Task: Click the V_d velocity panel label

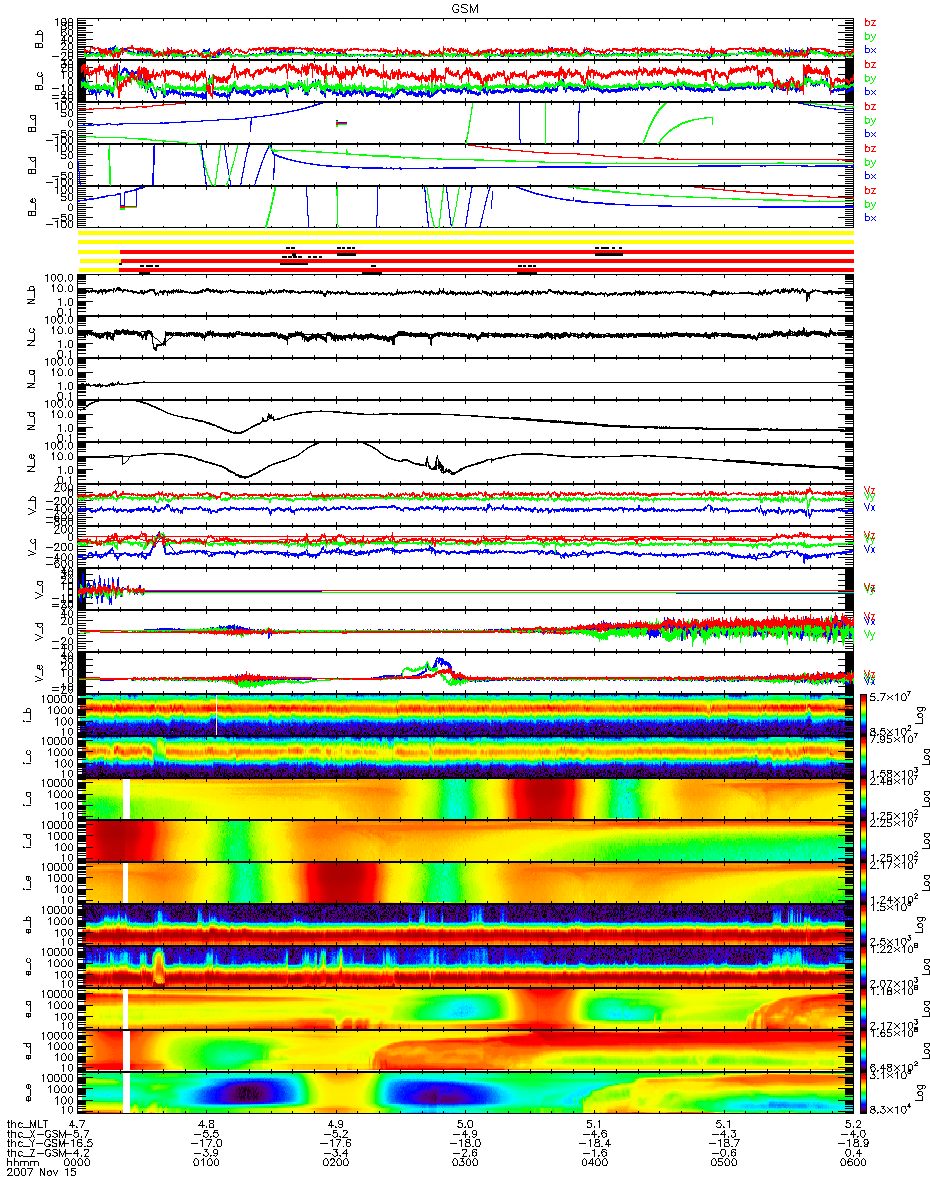Action: tap(39, 632)
